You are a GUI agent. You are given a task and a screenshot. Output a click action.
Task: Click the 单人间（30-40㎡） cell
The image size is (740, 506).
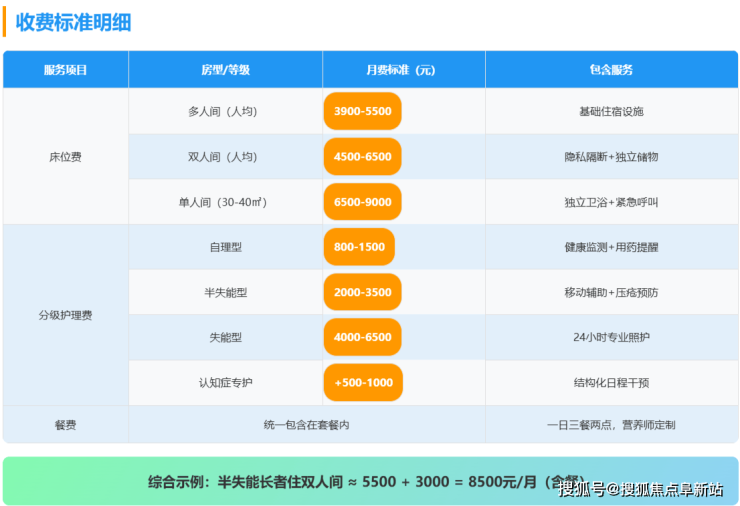225,202
